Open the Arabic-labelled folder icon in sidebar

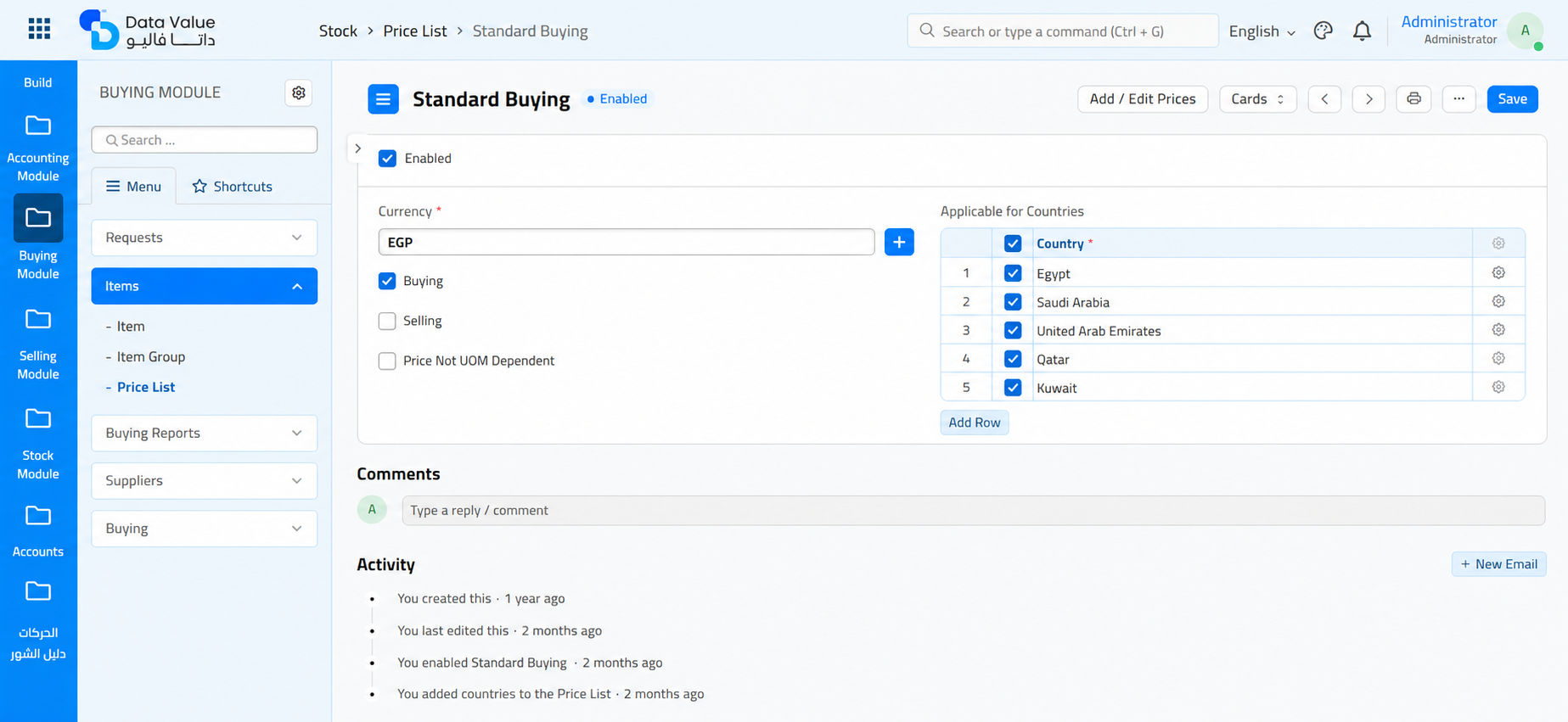coord(38,590)
